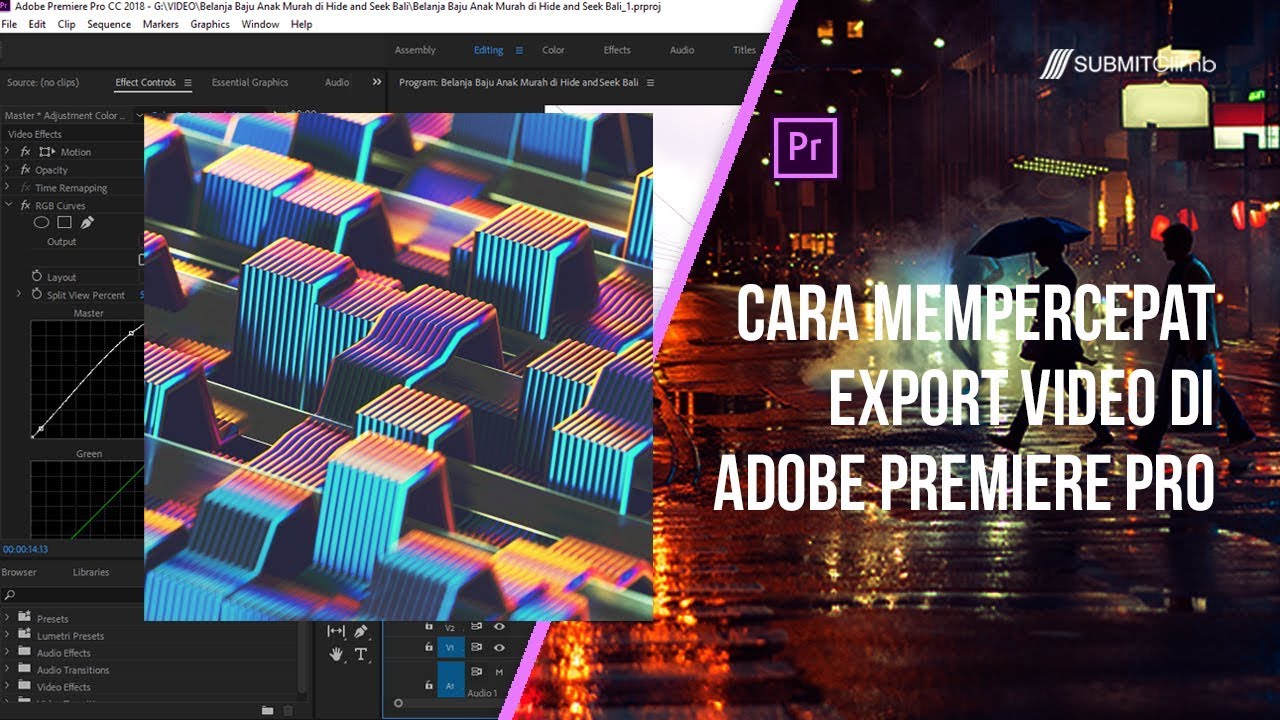Switch to the Color workspace
The height and width of the screenshot is (720, 1280).
tap(553, 50)
